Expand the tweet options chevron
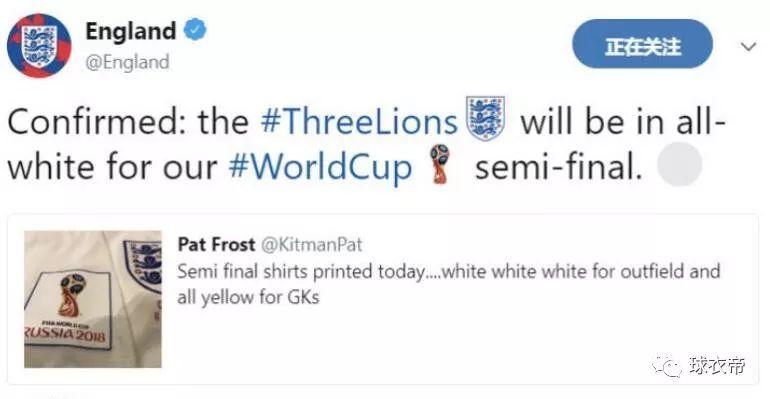This screenshot has width=770, height=399. tap(748, 47)
